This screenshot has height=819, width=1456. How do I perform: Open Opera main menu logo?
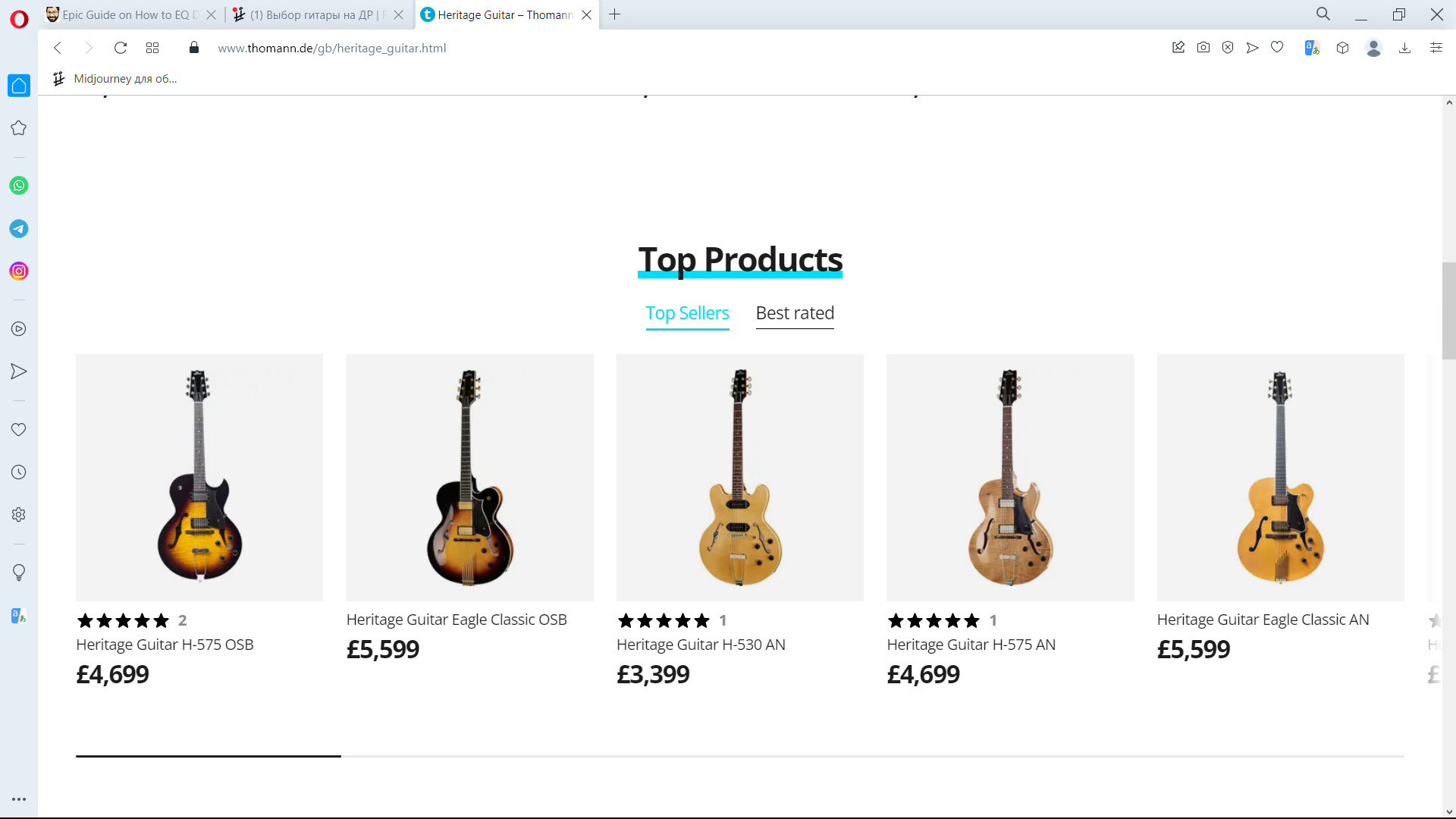(19, 19)
